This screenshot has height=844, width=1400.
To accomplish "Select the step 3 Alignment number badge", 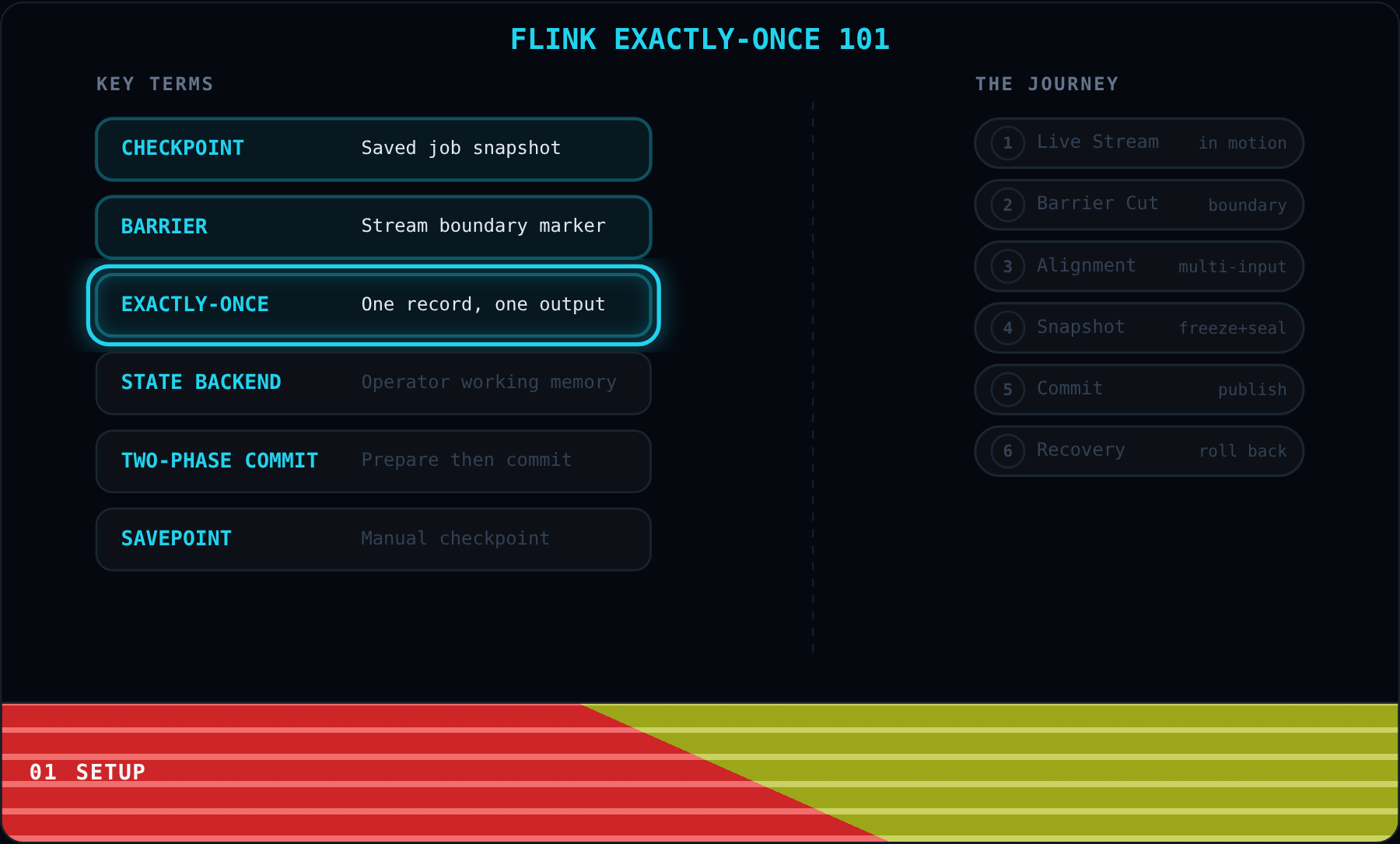I will [1007, 266].
